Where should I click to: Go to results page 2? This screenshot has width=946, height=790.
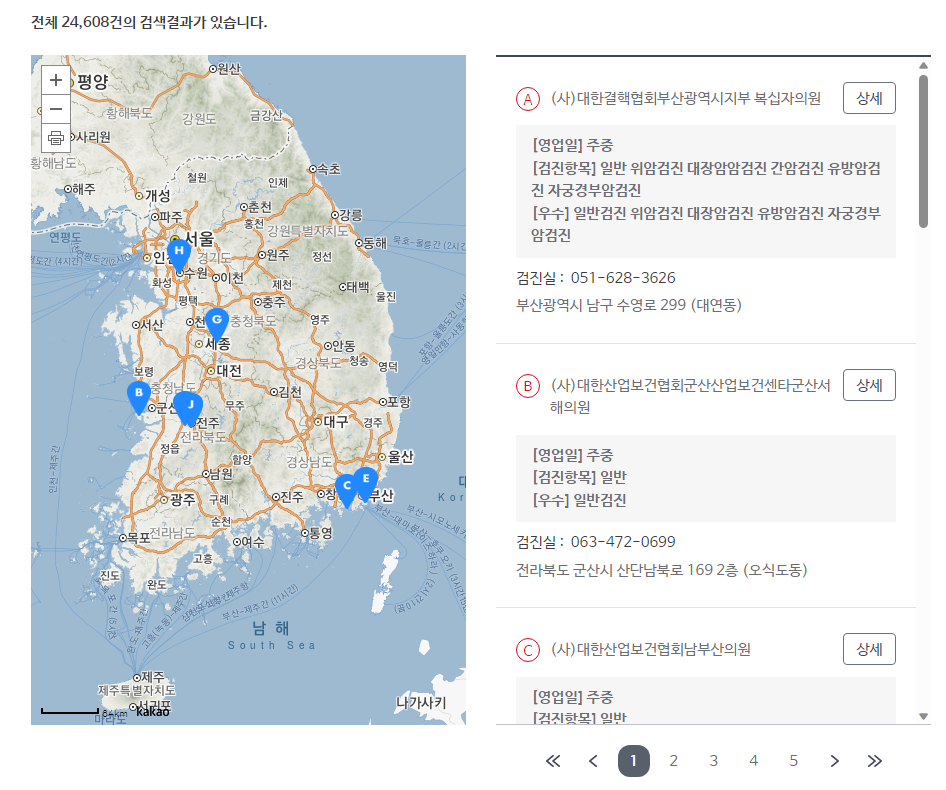[673, 761]
